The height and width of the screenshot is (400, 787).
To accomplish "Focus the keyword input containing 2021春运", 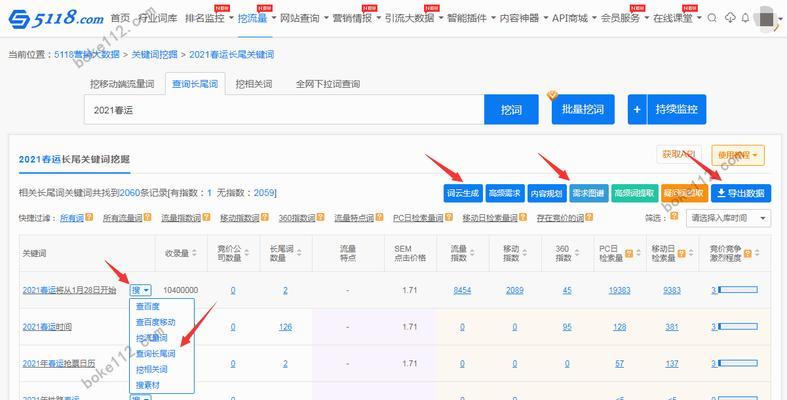I will pos(284,109).
